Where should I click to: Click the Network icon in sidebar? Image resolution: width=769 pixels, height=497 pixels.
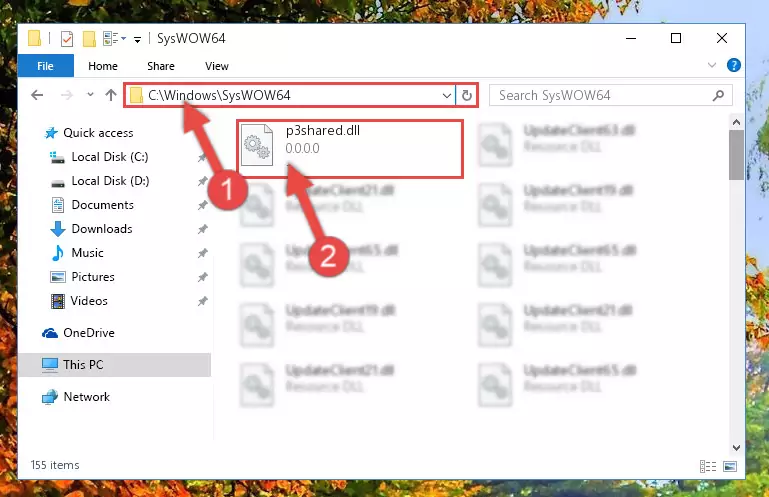(50, 397)
